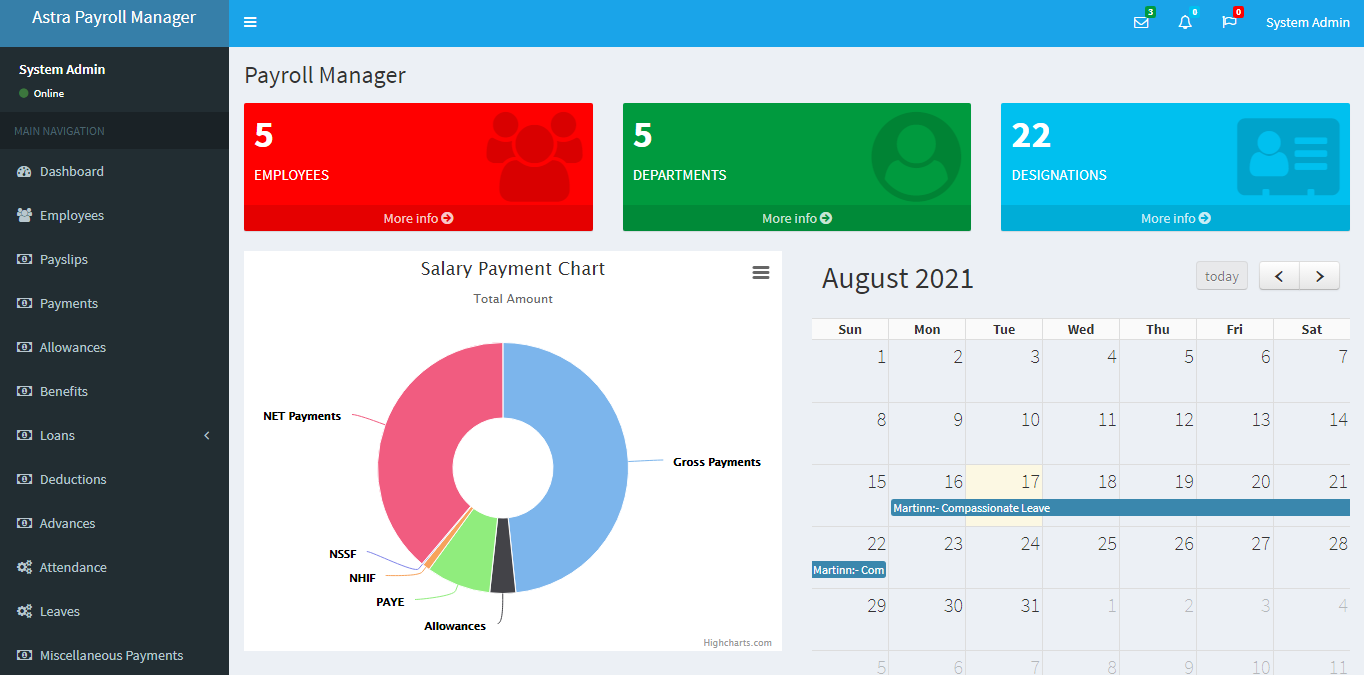
Task: Click More info under Designations card
Action: click(x=1175, y=218)
